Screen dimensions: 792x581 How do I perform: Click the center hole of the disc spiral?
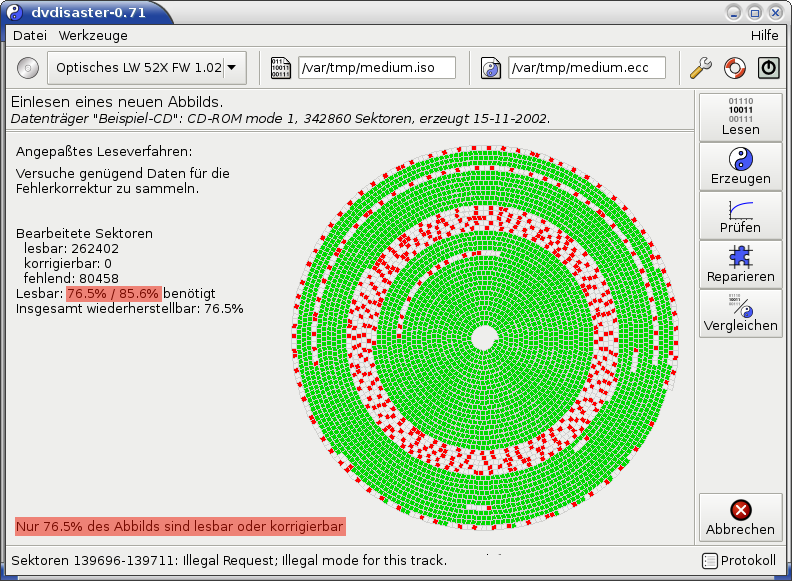coord(484,338)
